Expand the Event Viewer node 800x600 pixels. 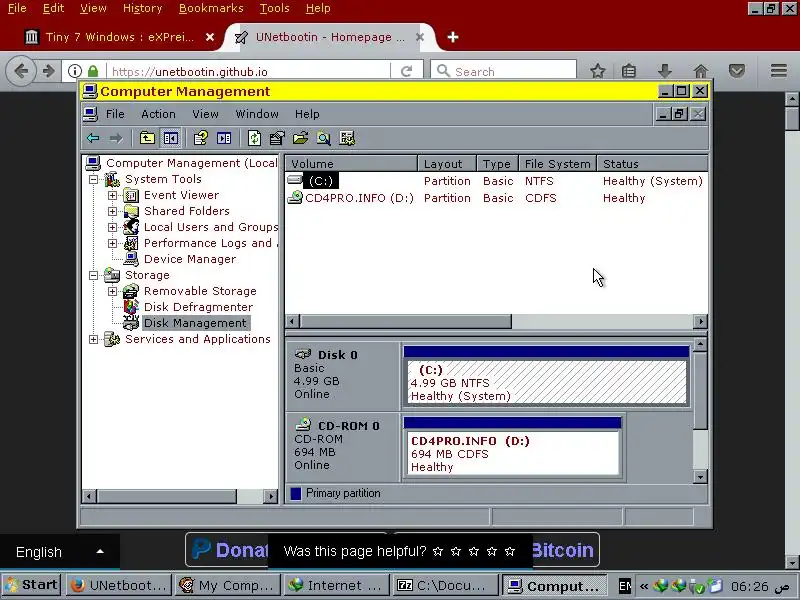coord(112,195)
